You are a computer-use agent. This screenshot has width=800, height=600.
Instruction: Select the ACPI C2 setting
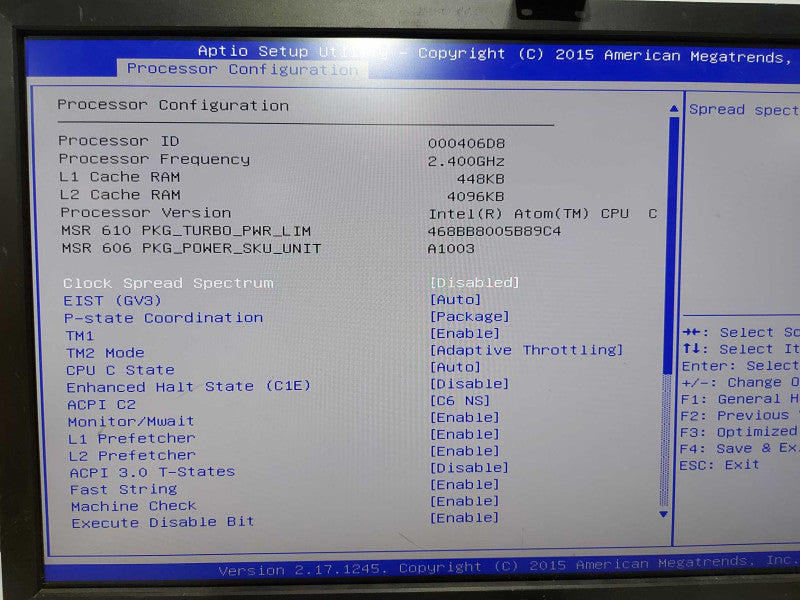point(102,405)
